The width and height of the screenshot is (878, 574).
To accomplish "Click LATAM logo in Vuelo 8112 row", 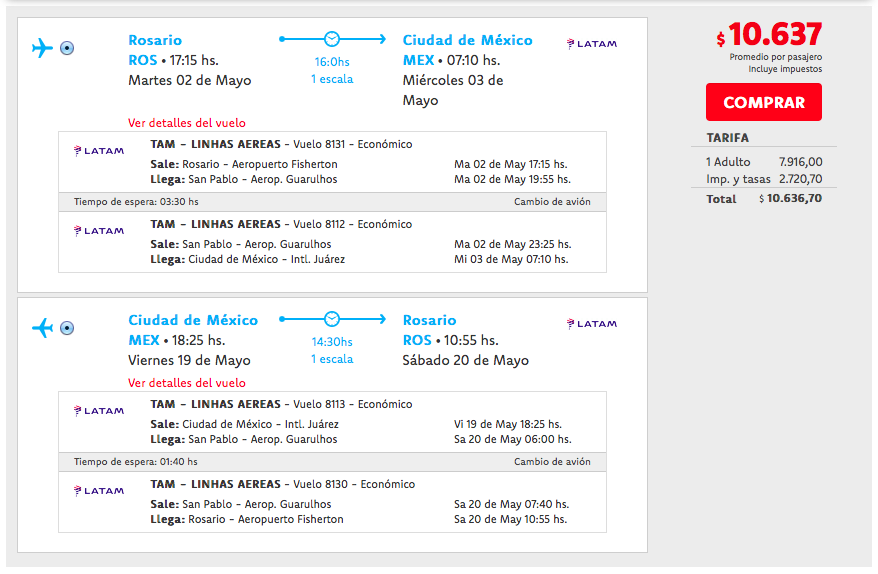I will coord(99,231).
